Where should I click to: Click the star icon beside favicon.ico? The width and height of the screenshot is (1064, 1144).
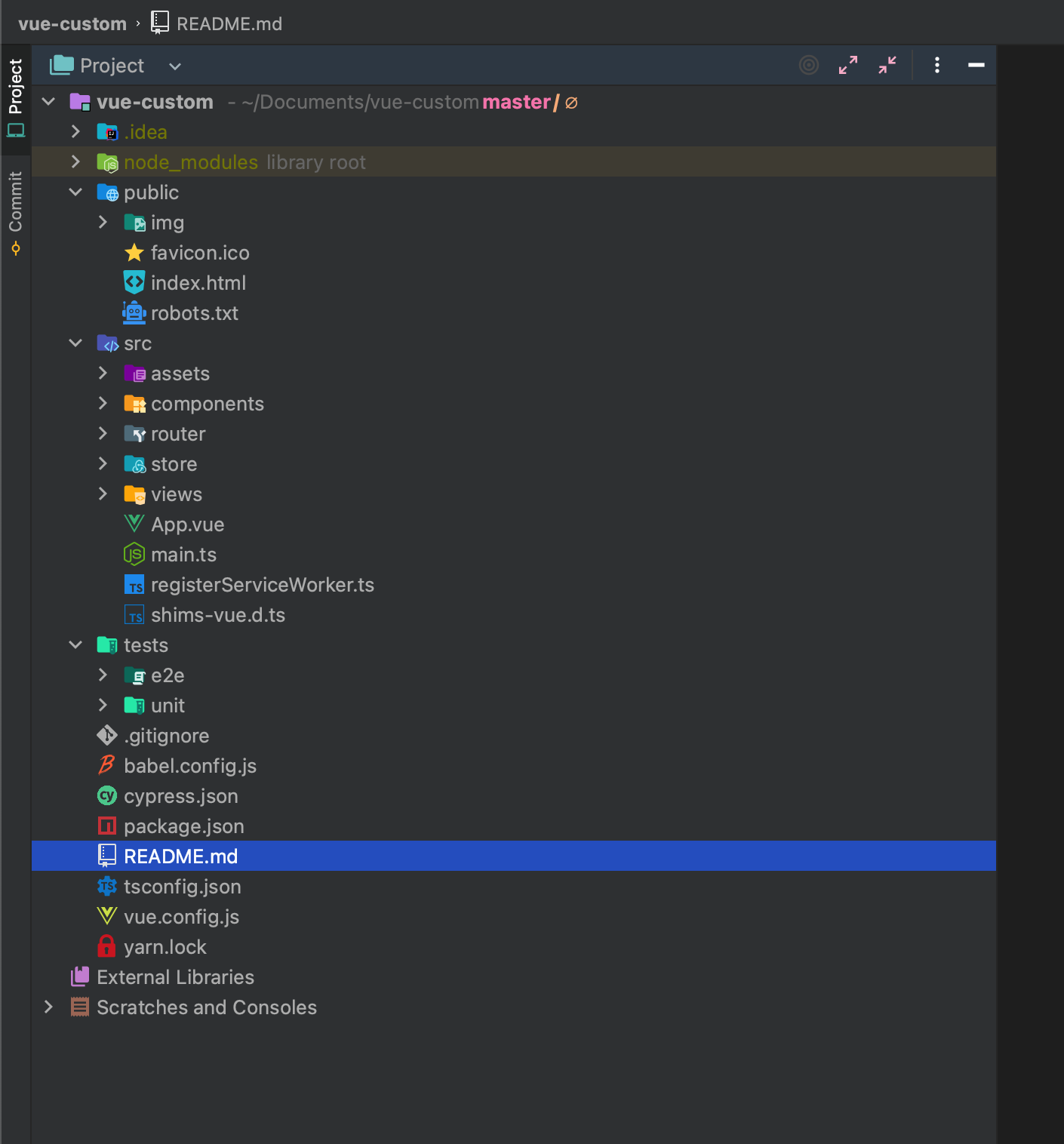click(134, 252)
